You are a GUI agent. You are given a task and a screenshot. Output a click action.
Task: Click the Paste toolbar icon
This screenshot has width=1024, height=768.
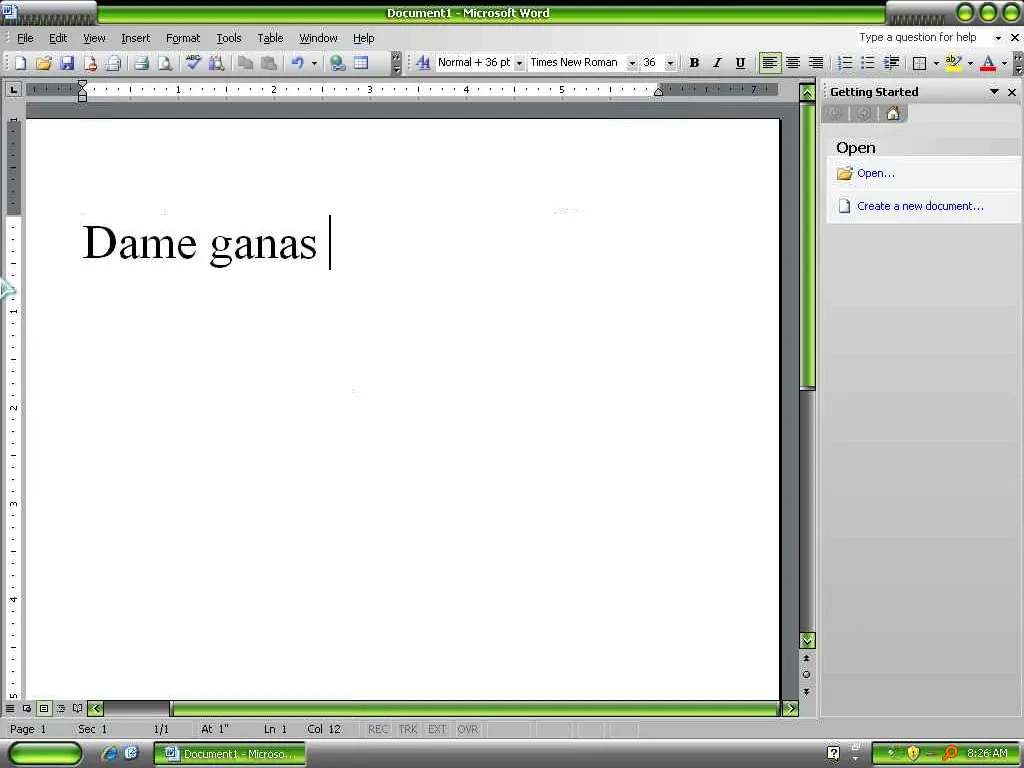coord(268,63)
